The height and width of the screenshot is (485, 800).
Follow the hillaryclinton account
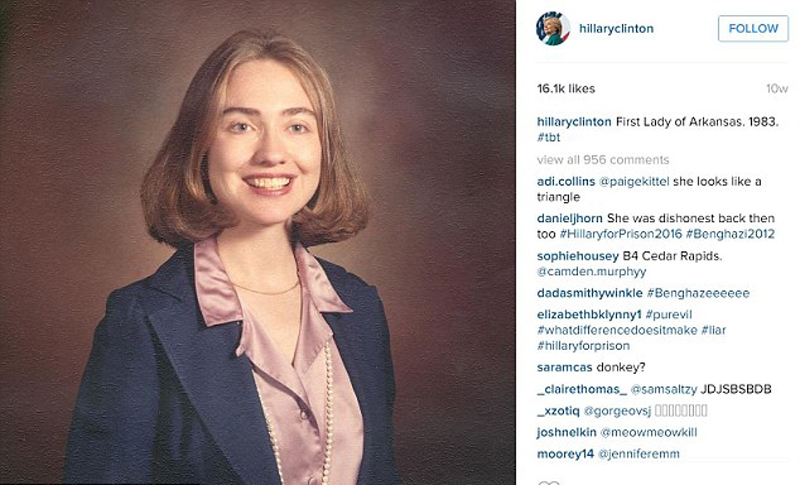753,29
